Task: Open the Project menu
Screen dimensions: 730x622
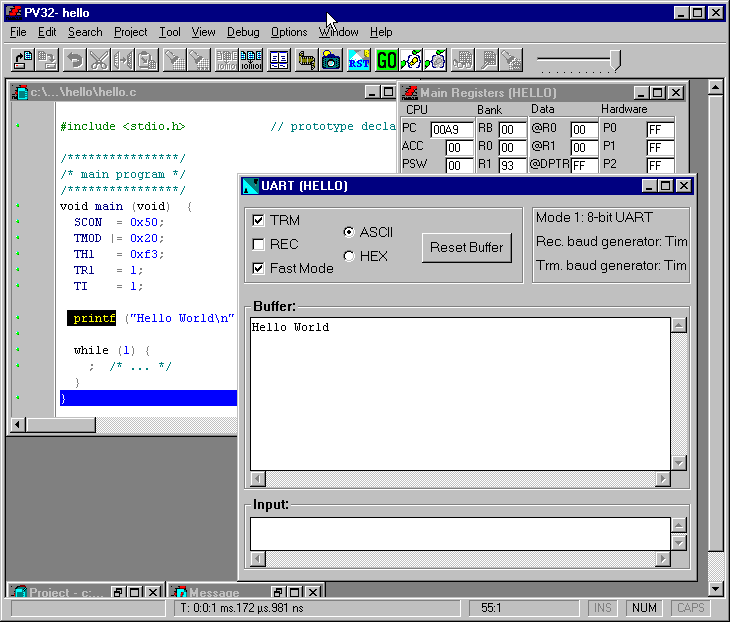Action: (x=130, y=32)
